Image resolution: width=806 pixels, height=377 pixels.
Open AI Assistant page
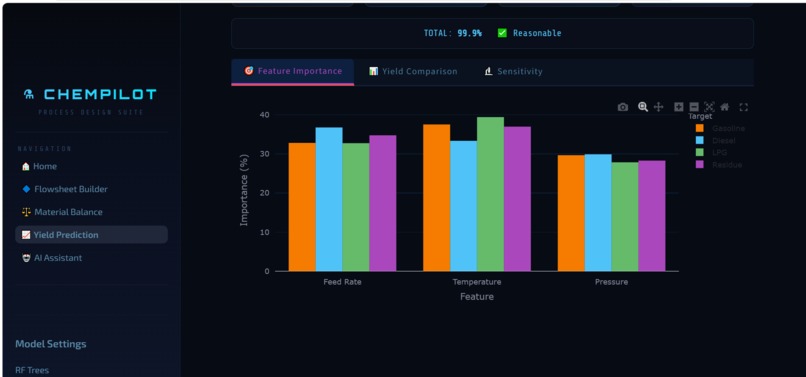pyautogui.click(x=91, y=258)
